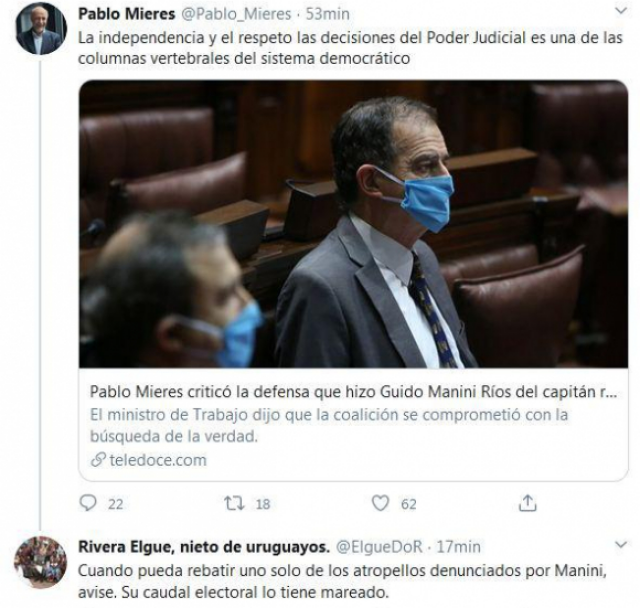Screen dimensions: 640x608
Task: Visit the teledoce.com source link
Action: tap(158, 460)
